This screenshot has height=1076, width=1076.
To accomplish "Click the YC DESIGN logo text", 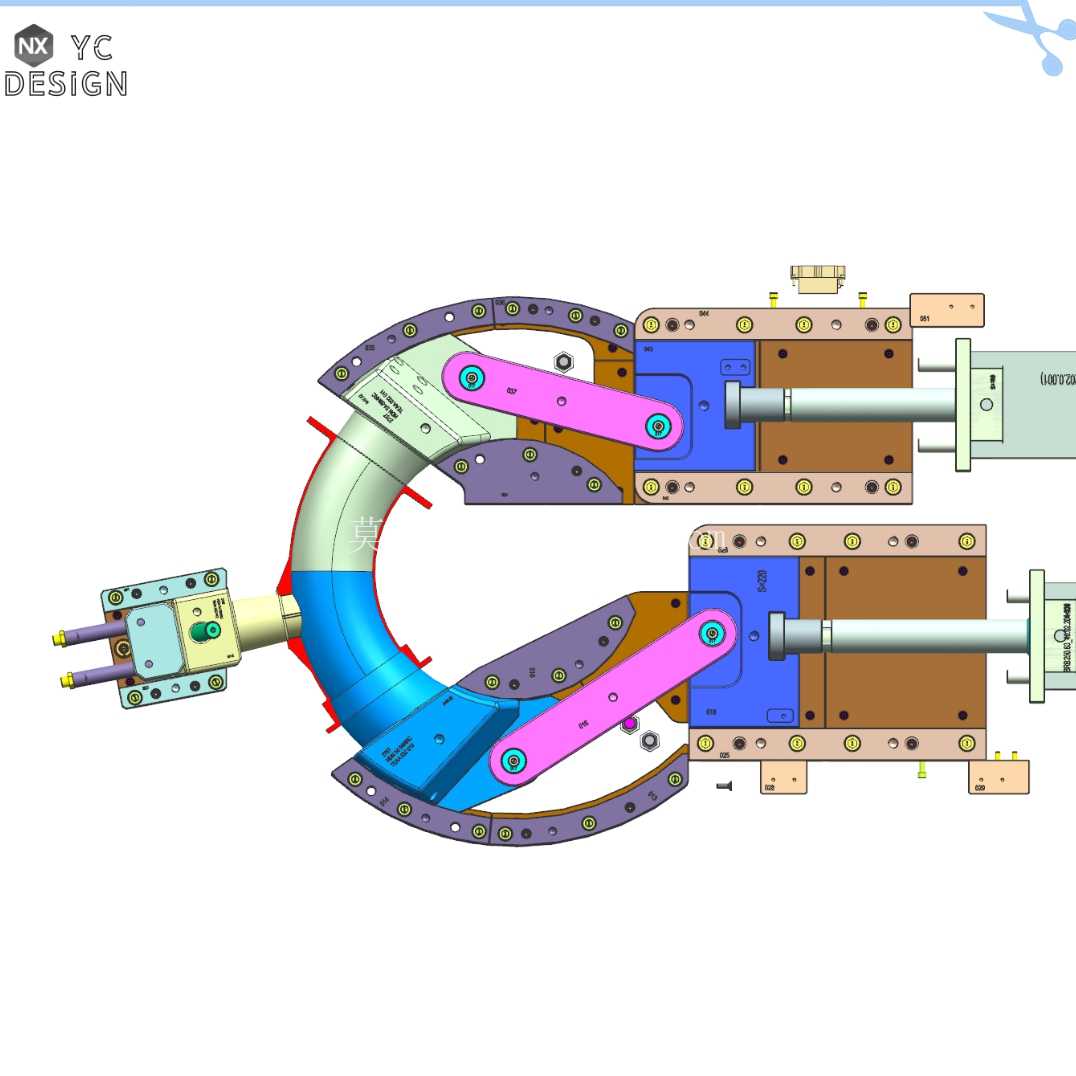I will click(66, 66).
